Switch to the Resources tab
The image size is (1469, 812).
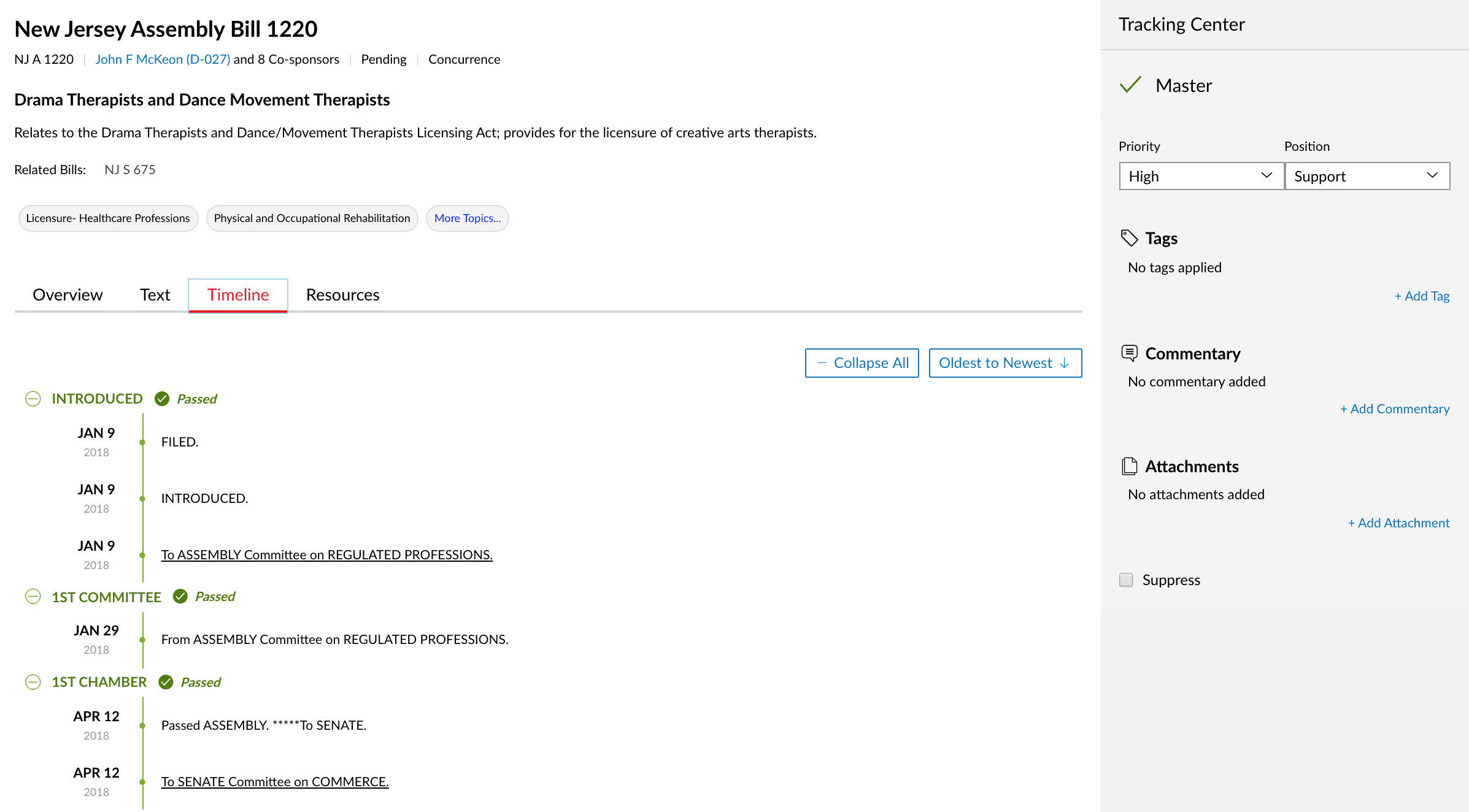click(342, 295)
